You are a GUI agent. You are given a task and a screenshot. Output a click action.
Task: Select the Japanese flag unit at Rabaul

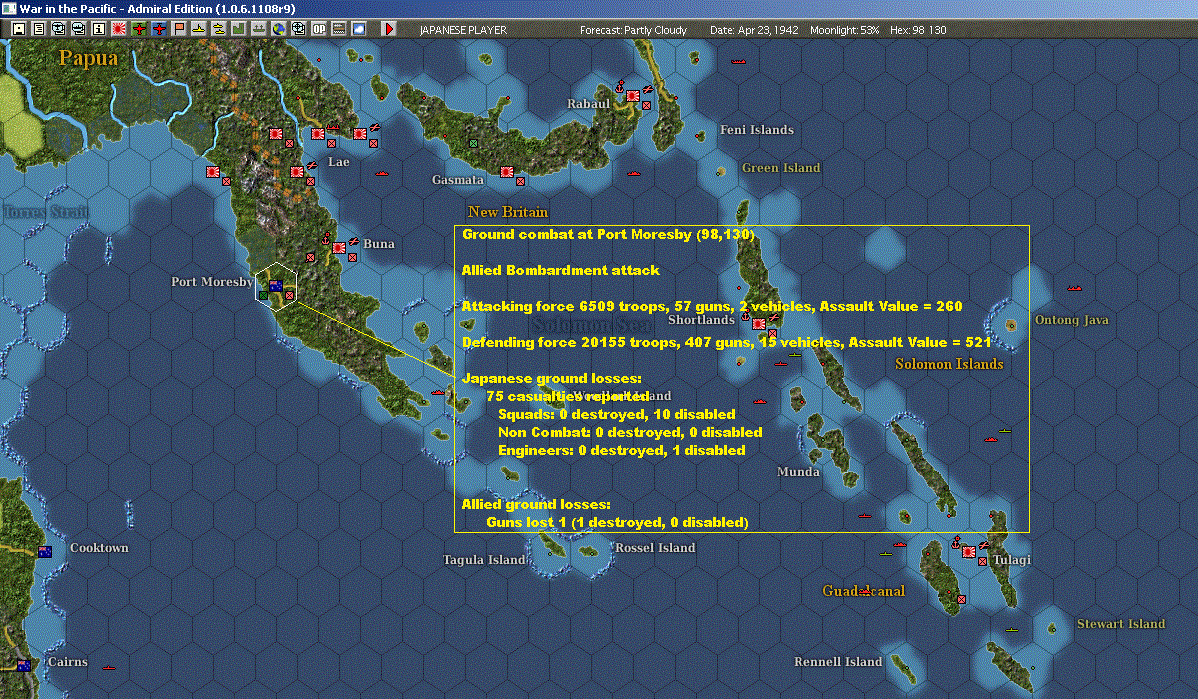pos(633,96)
